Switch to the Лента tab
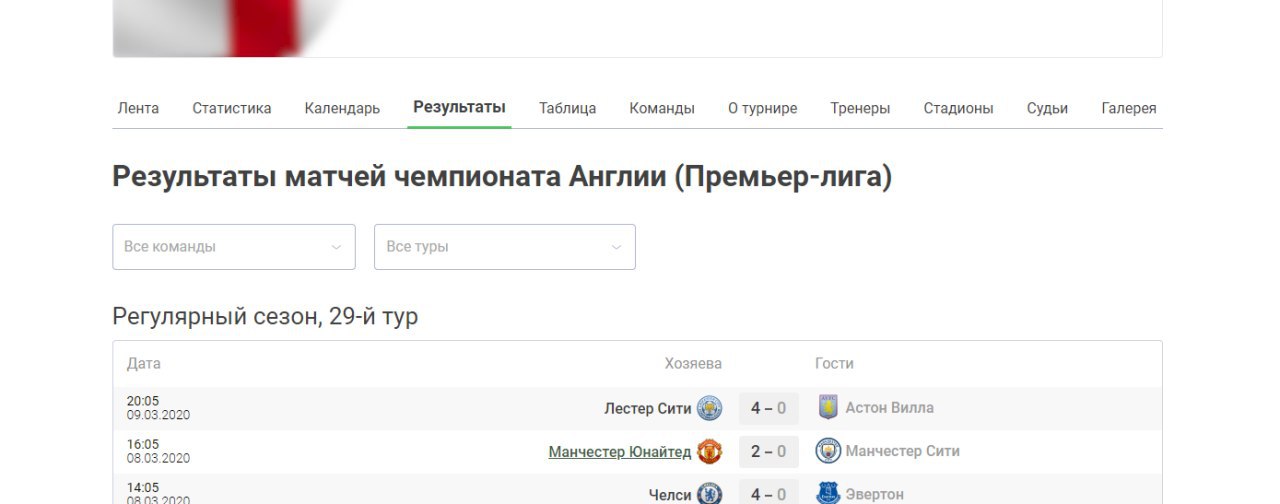This screenshot has height=504, width=1280. coord(138,108)
